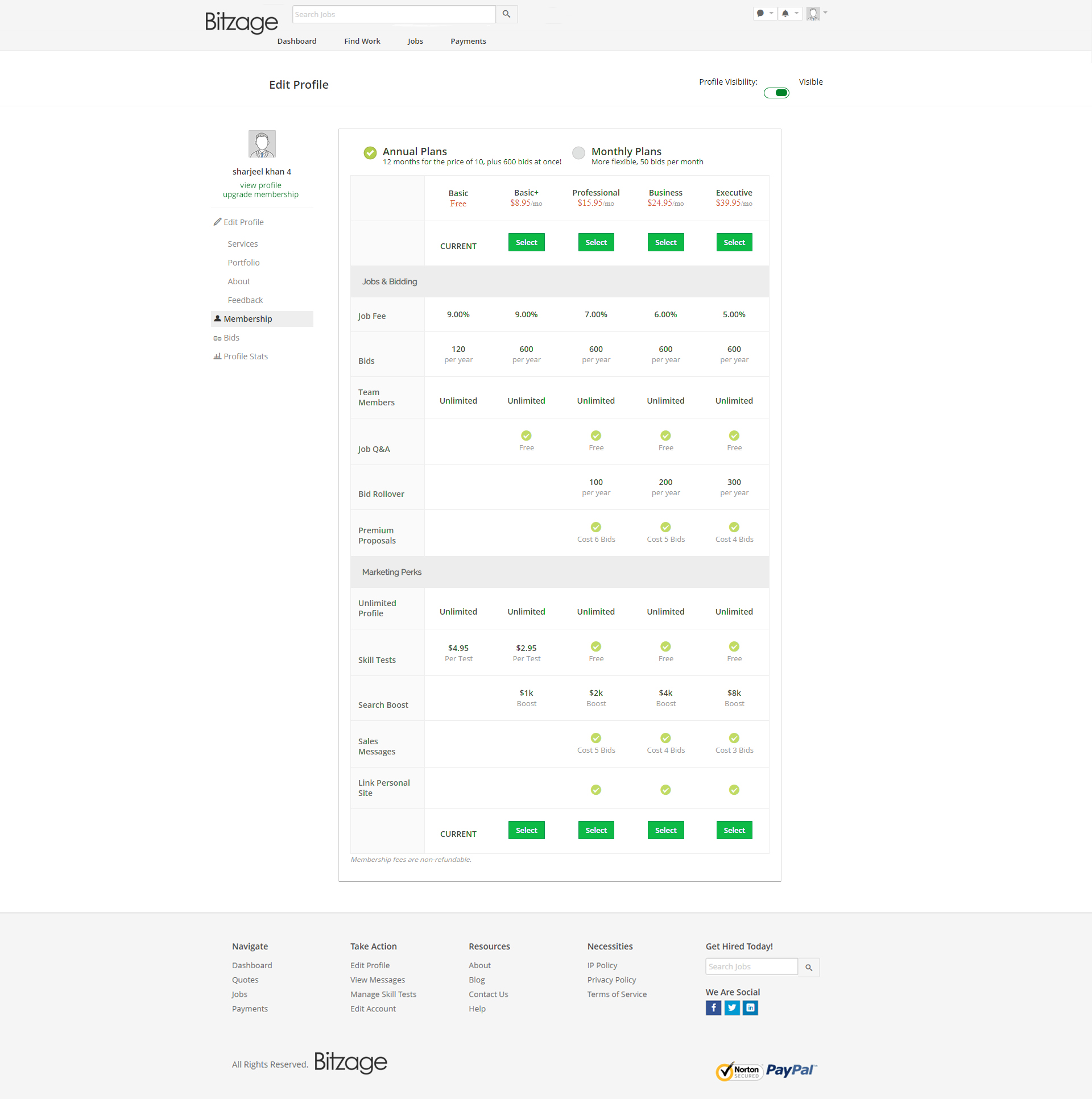Click the header Search Jobs field
1092x1099 pixels.
(393, 14)
